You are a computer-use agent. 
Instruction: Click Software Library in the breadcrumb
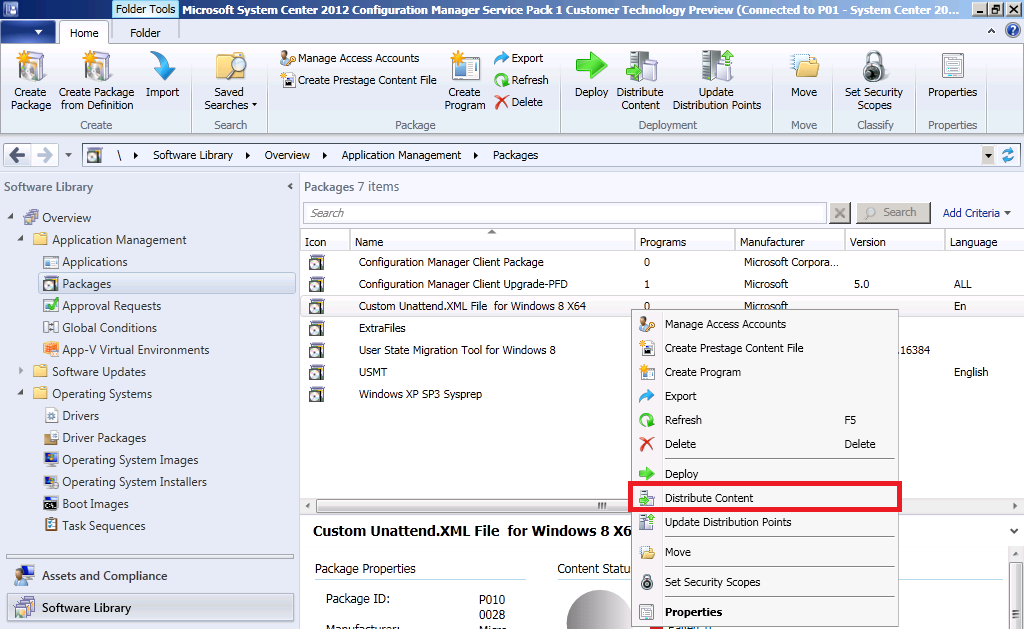(193, 155)
